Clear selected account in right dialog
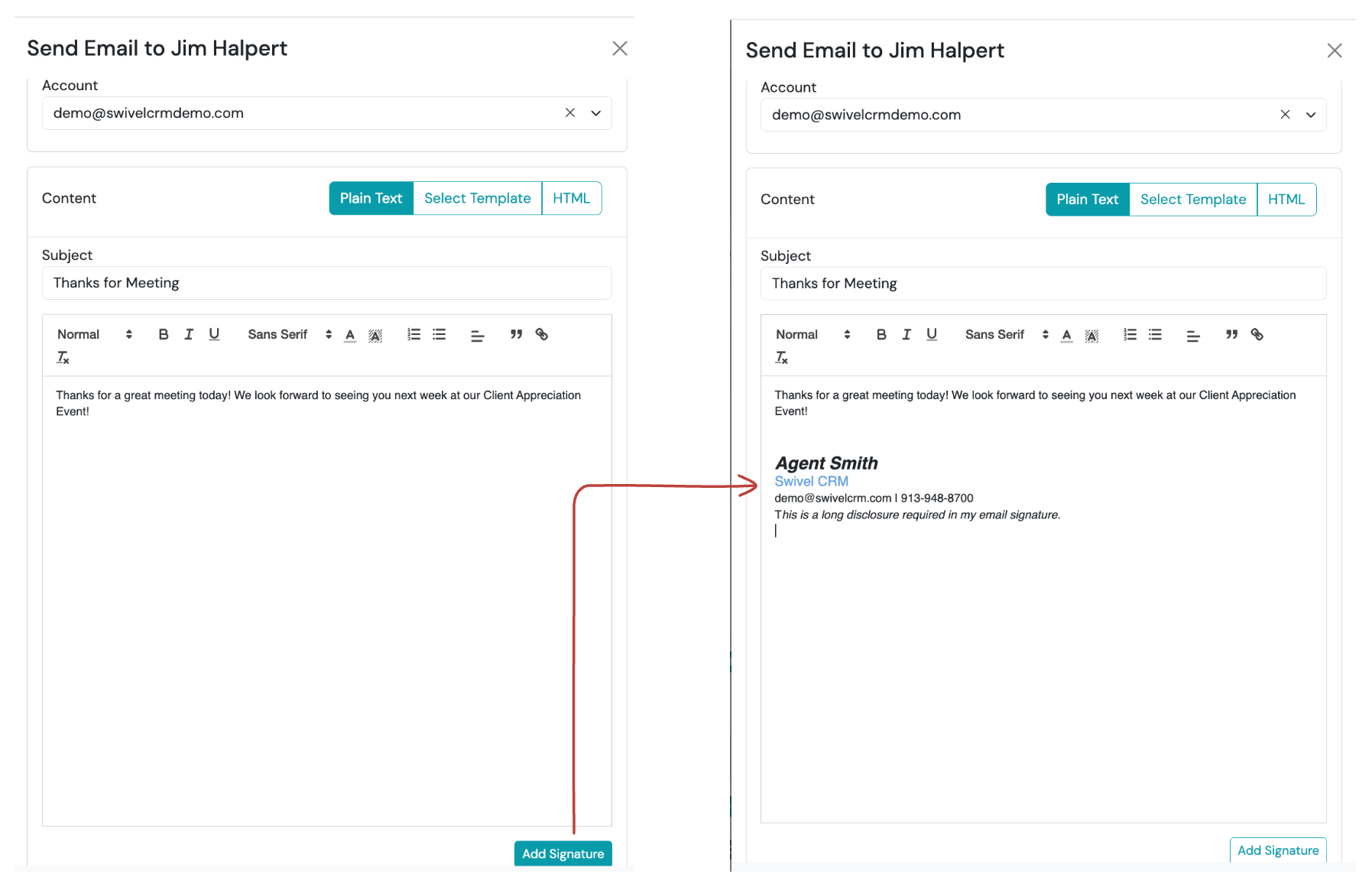Screen dimensions: 1372x887 (1285, 115)
